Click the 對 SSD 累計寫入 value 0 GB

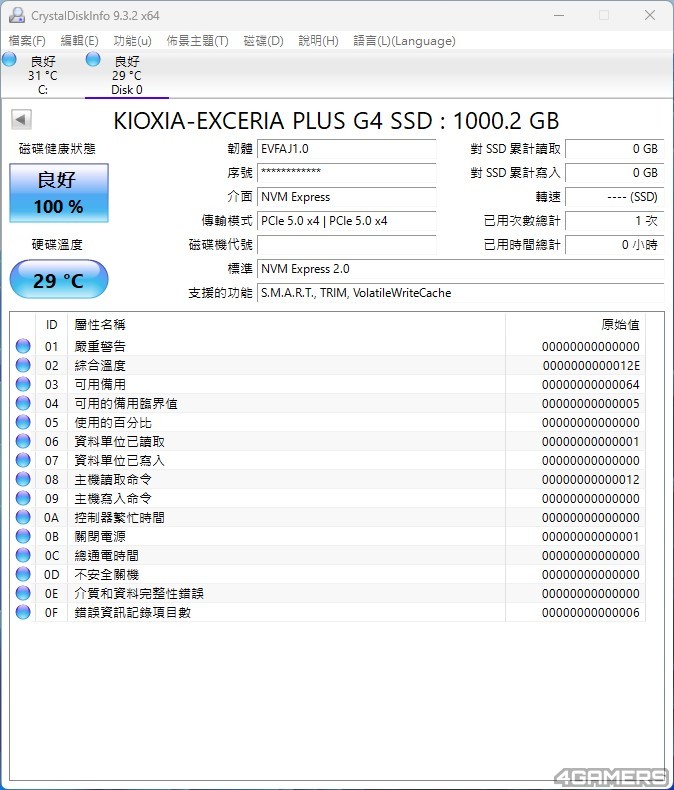coord(615,173)
